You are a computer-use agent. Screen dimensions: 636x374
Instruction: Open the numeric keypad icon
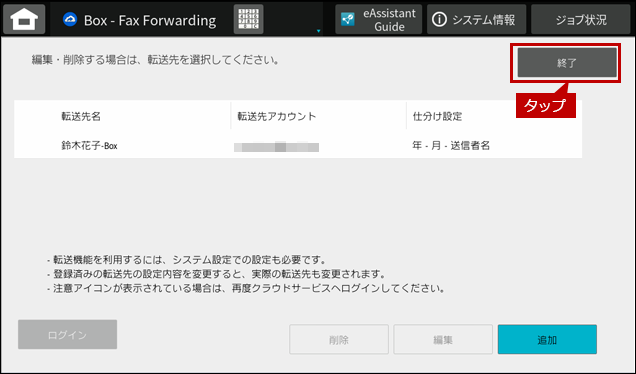[x=248, y=19]
